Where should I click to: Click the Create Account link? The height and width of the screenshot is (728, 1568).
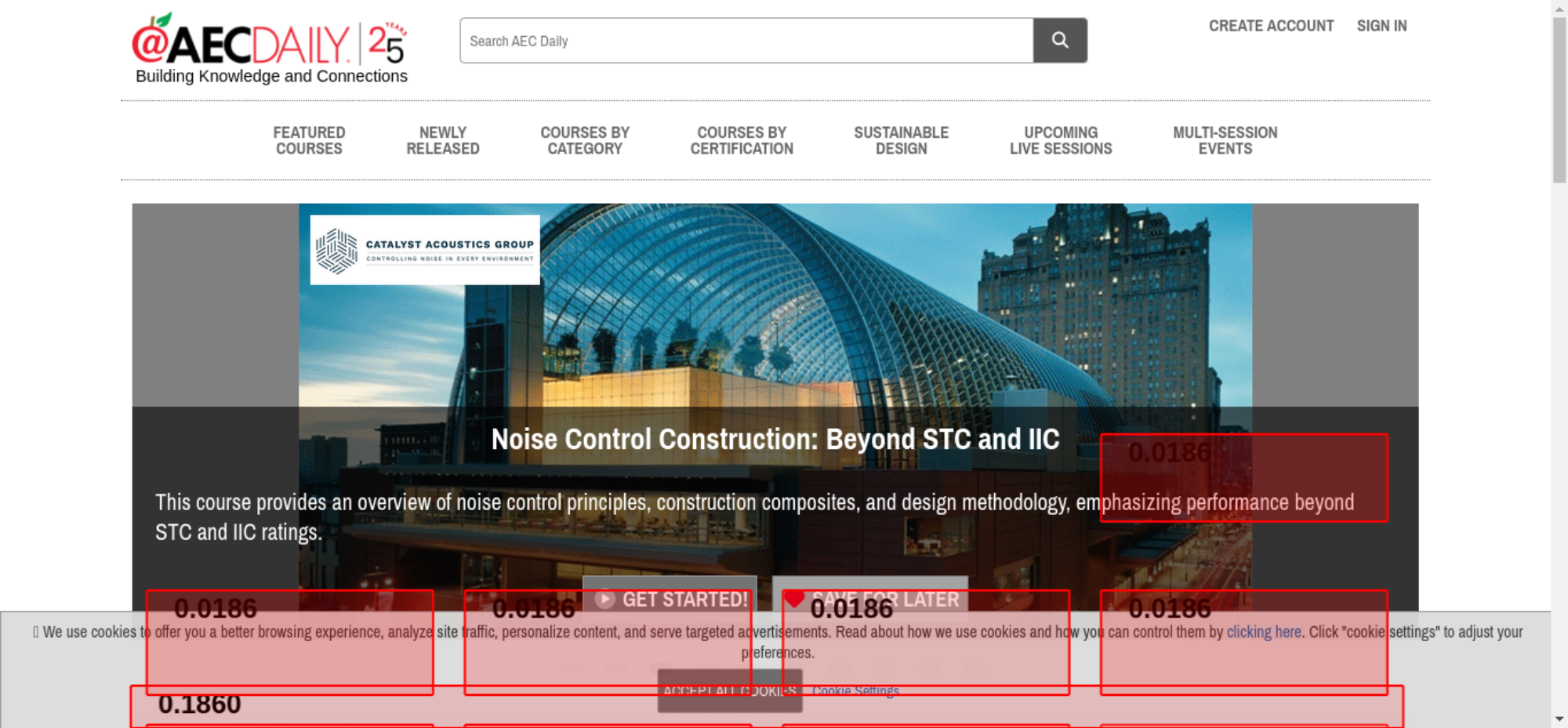[1271, 26]
